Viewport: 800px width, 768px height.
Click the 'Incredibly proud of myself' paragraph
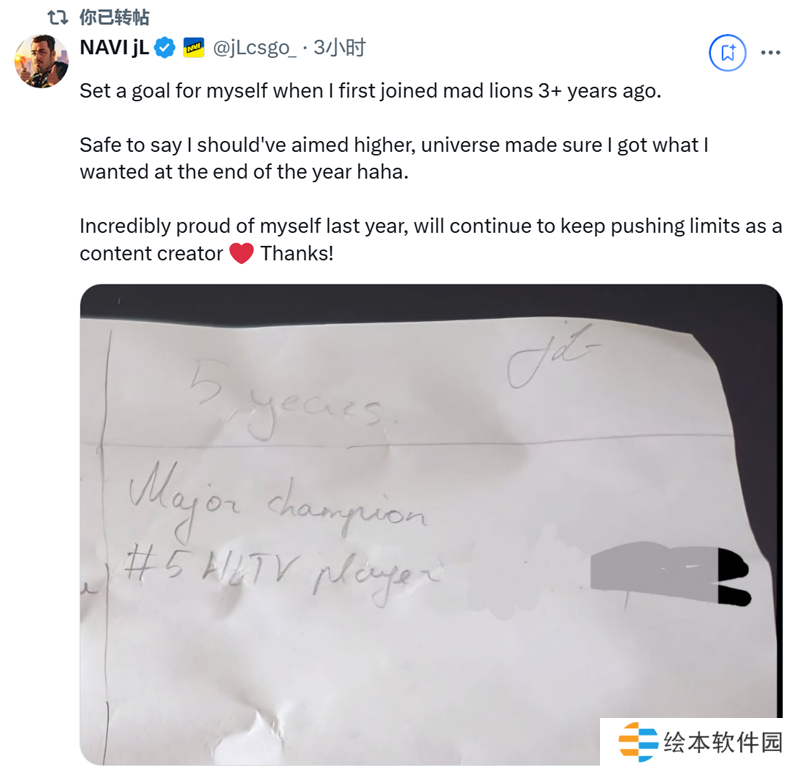[x=431, y=239]
